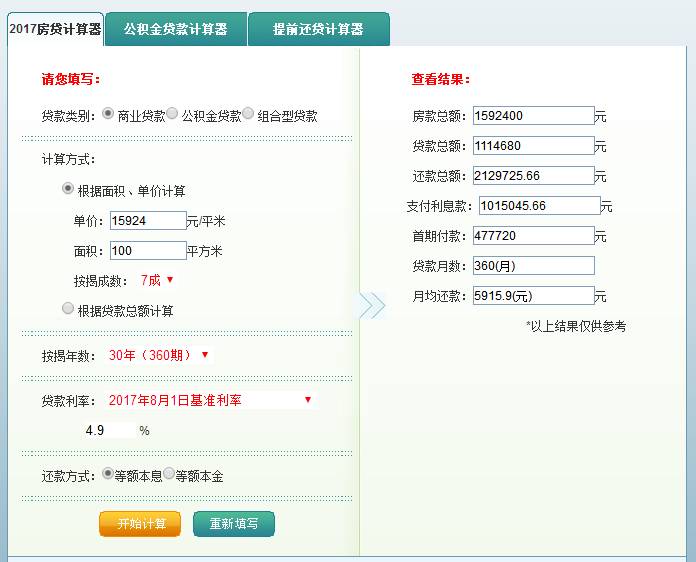Click the 贷款类别 label
This screenshot has height=562, width=696.
(68, 116)
